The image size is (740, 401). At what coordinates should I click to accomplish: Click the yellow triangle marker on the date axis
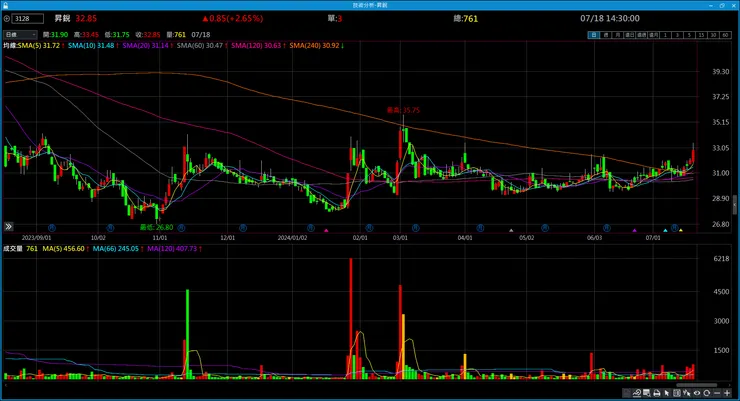pyautogui.click(x=681, y=230)
